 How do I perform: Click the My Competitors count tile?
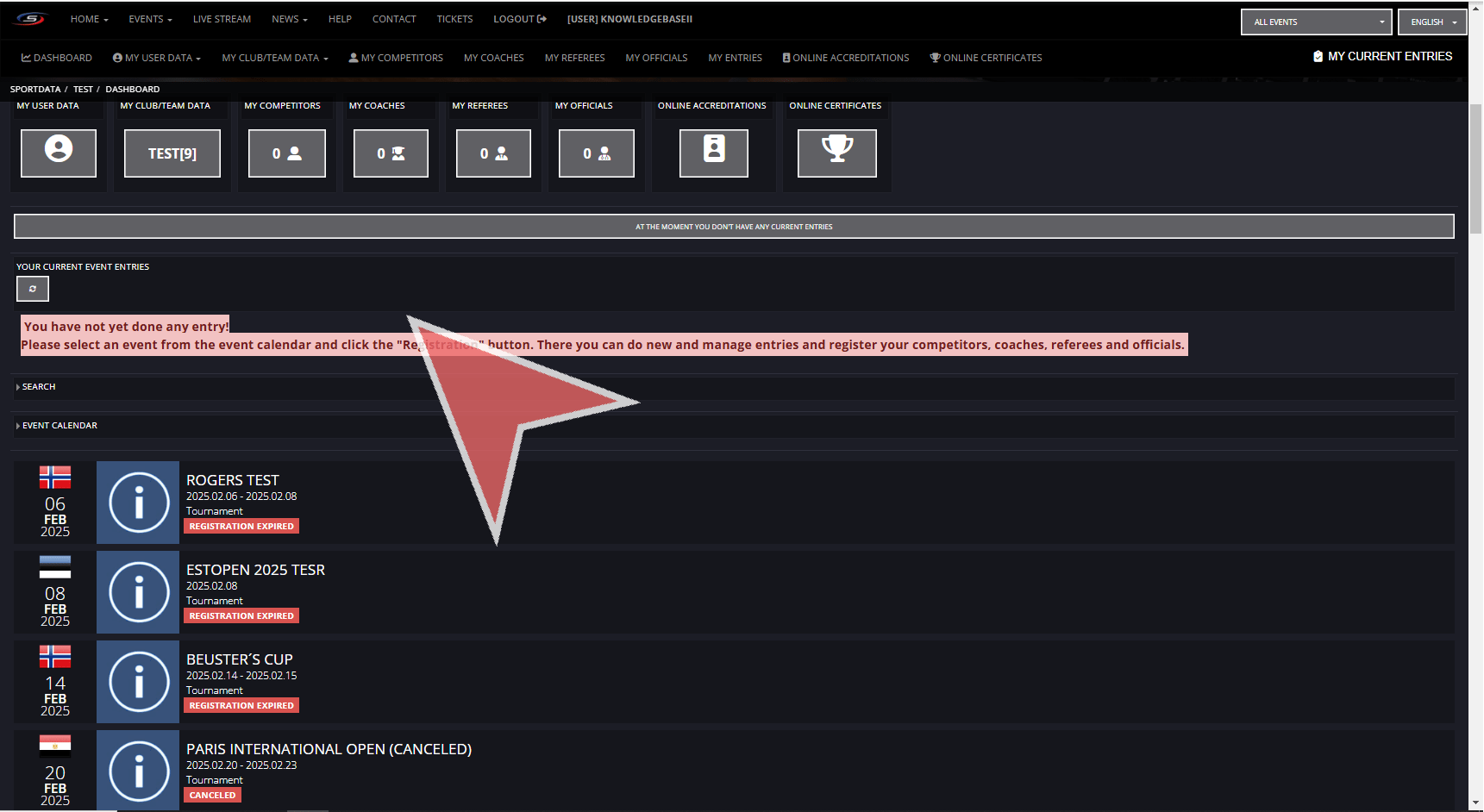tap(286, 153)
